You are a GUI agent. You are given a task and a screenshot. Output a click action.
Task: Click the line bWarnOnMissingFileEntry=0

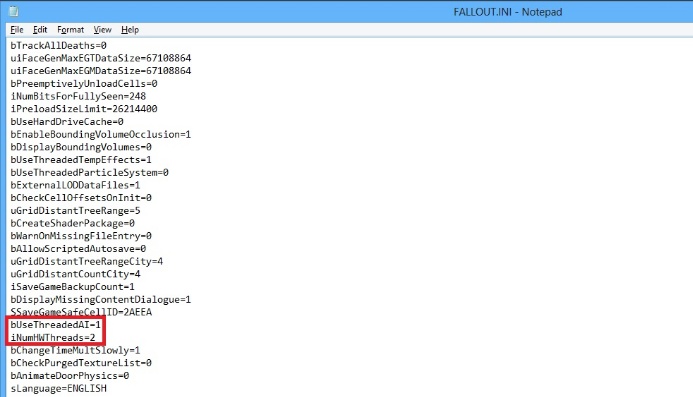click(x=81, y=236)
